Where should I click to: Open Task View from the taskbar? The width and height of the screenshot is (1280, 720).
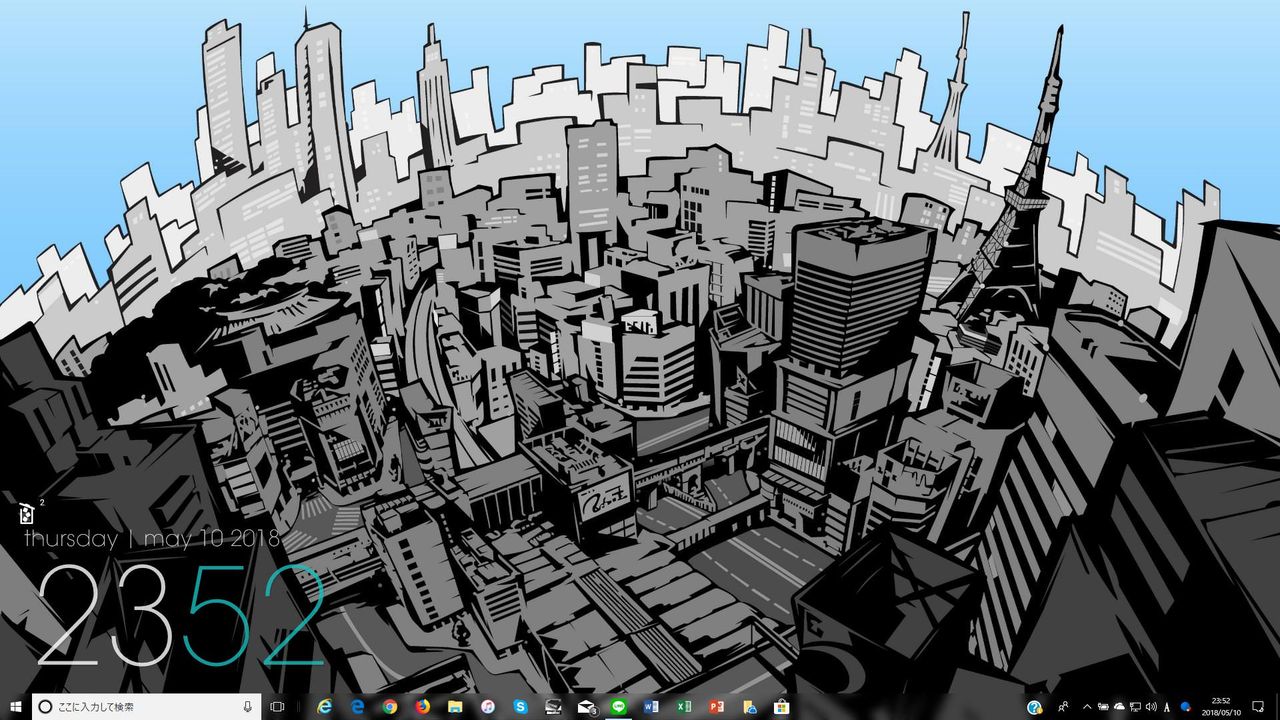(x=278, y=706)
